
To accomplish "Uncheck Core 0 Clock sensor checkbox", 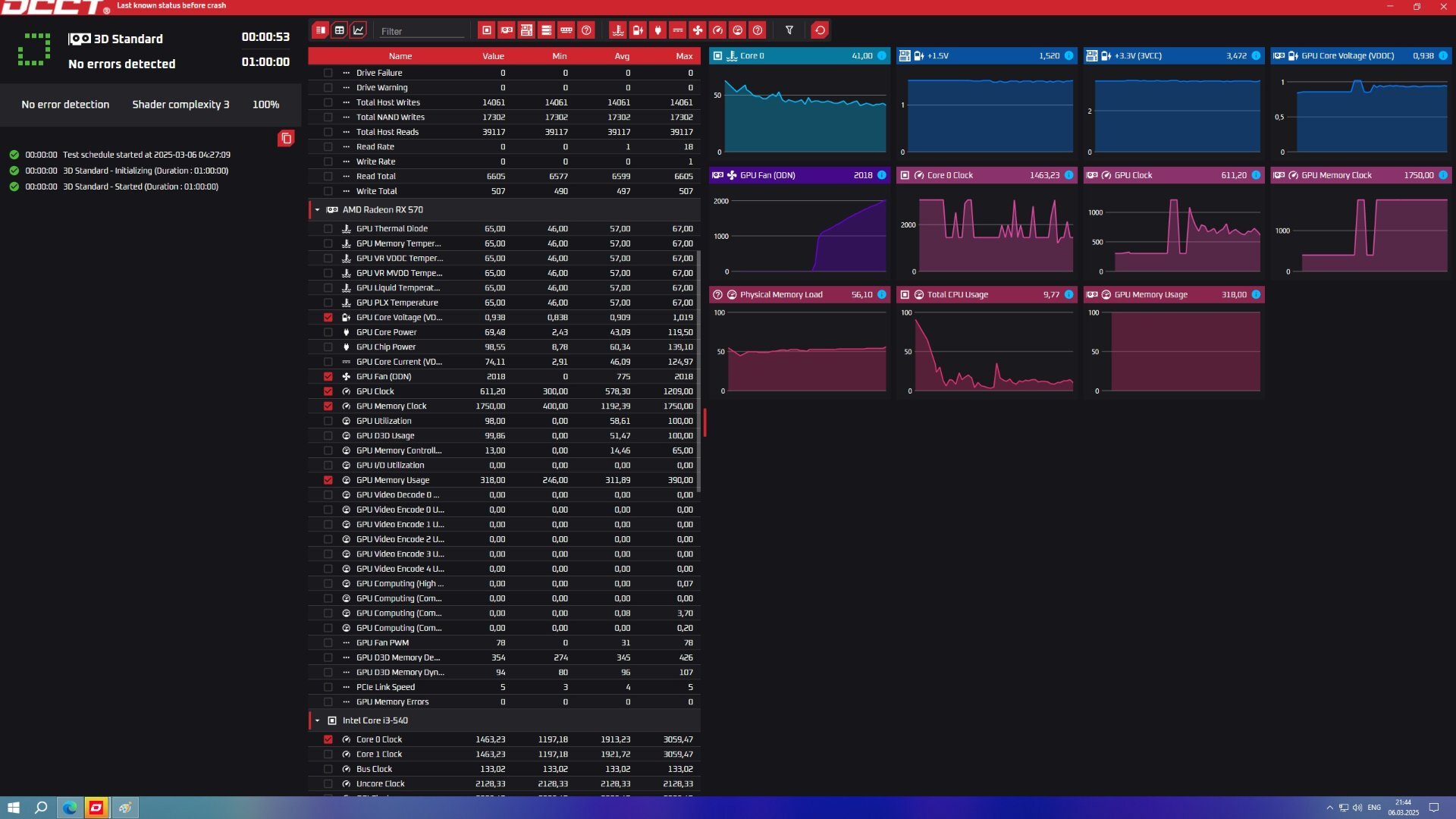I will click(x=328, y=739).
